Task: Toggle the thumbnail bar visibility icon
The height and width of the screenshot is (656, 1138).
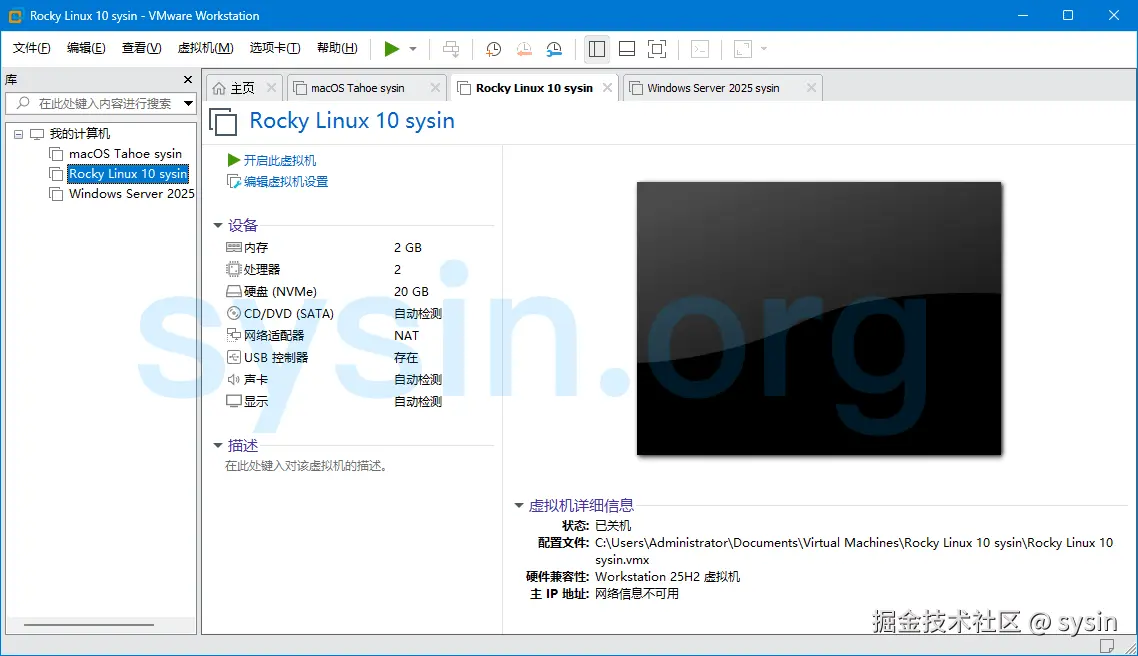Action: pyautogui.click(x=627, y=48)
